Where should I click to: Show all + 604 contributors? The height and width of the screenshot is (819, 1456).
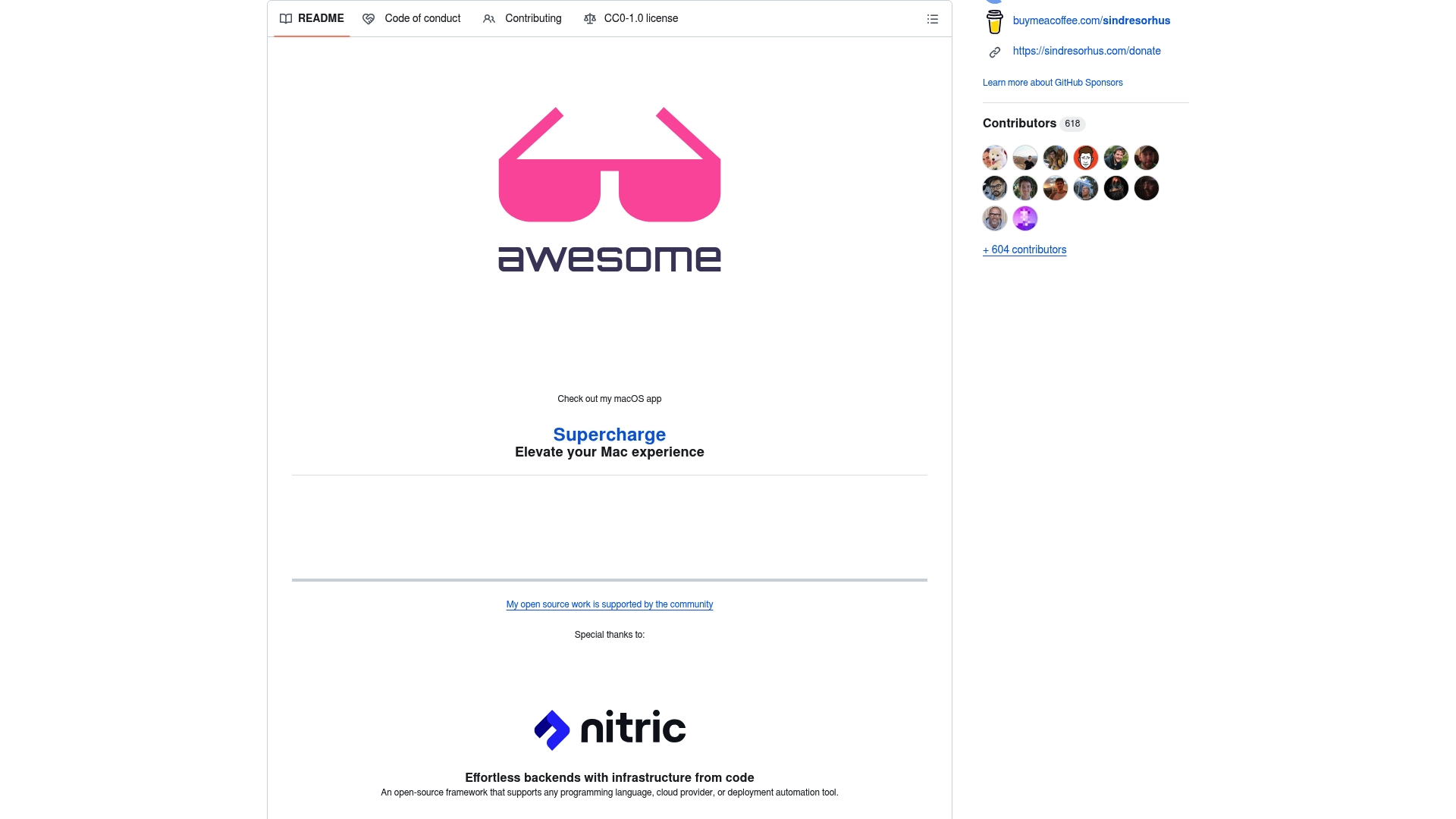point(1024,249)
